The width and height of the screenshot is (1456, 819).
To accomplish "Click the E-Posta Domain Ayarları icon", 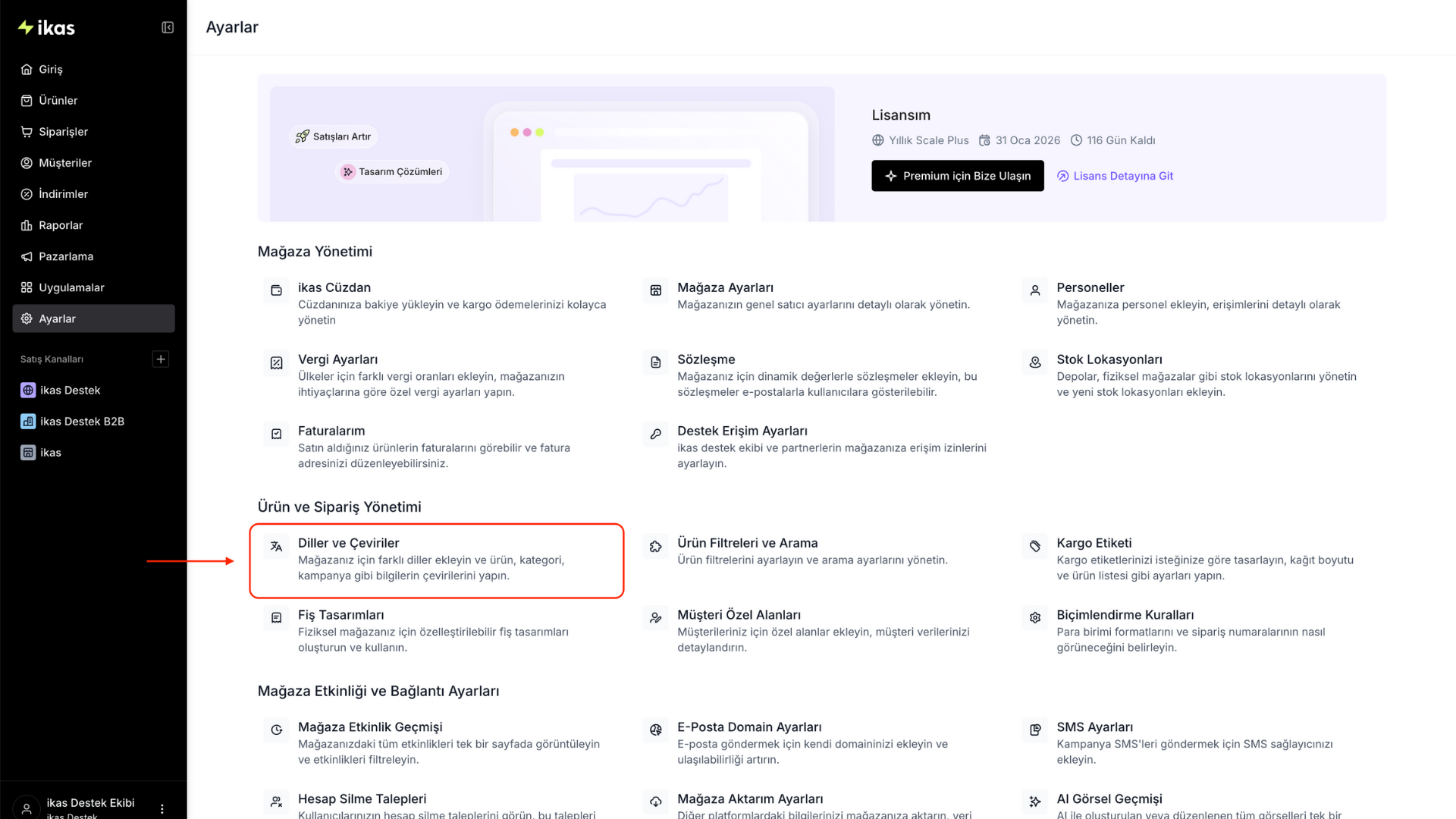I will click(x=656, y=730).
